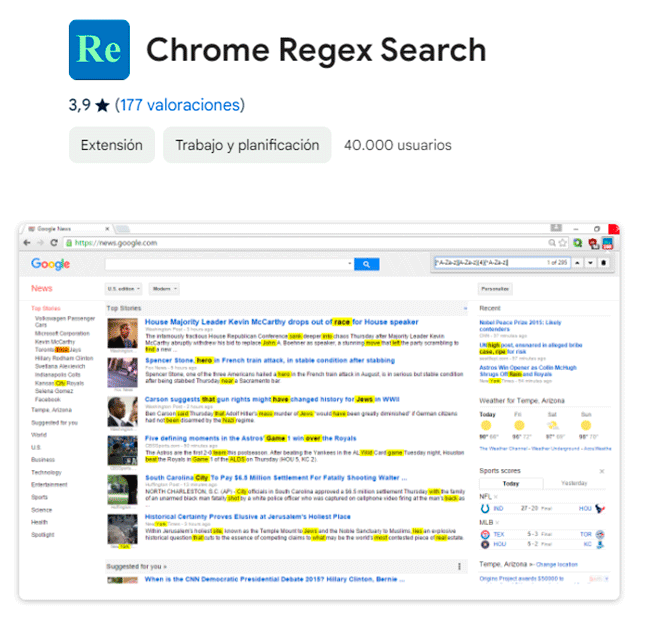This screenshot has width=650, height=620.
Task: Click the blue Re extension logo
Action: click(99, 50)
